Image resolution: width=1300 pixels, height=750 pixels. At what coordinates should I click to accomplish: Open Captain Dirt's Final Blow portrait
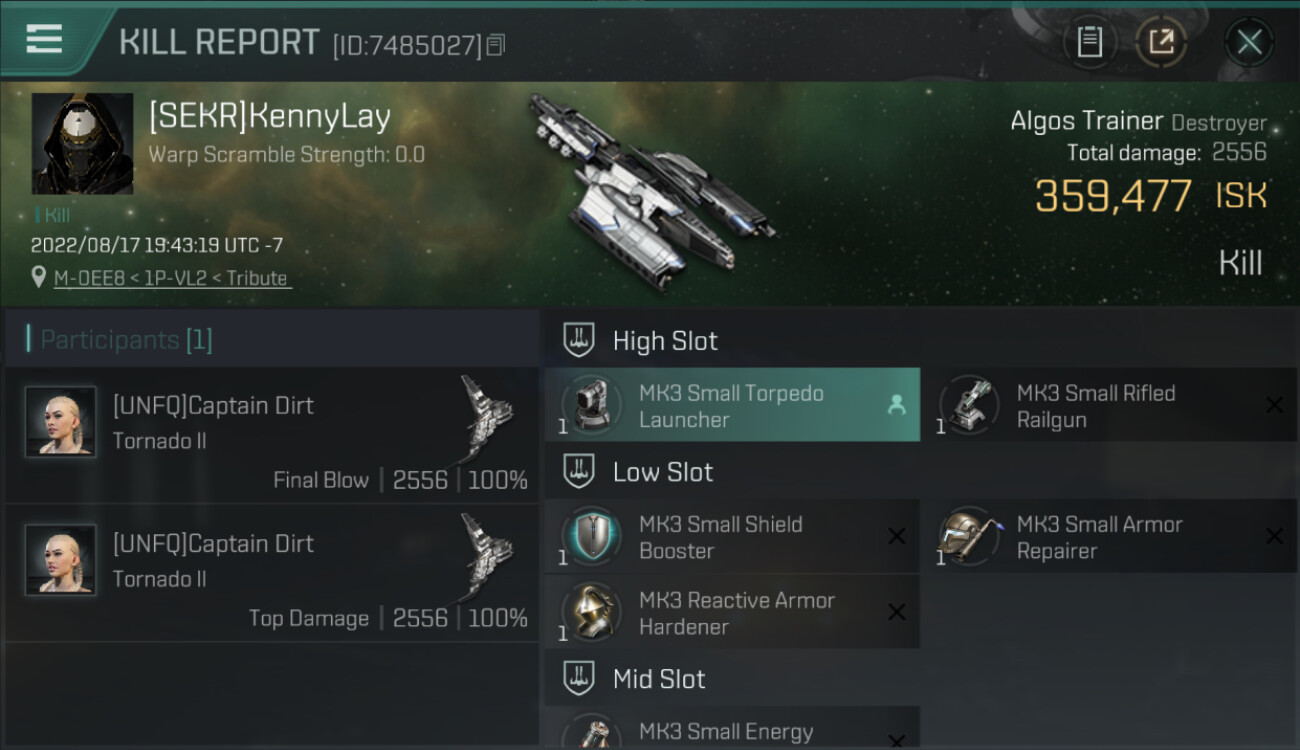61,422
